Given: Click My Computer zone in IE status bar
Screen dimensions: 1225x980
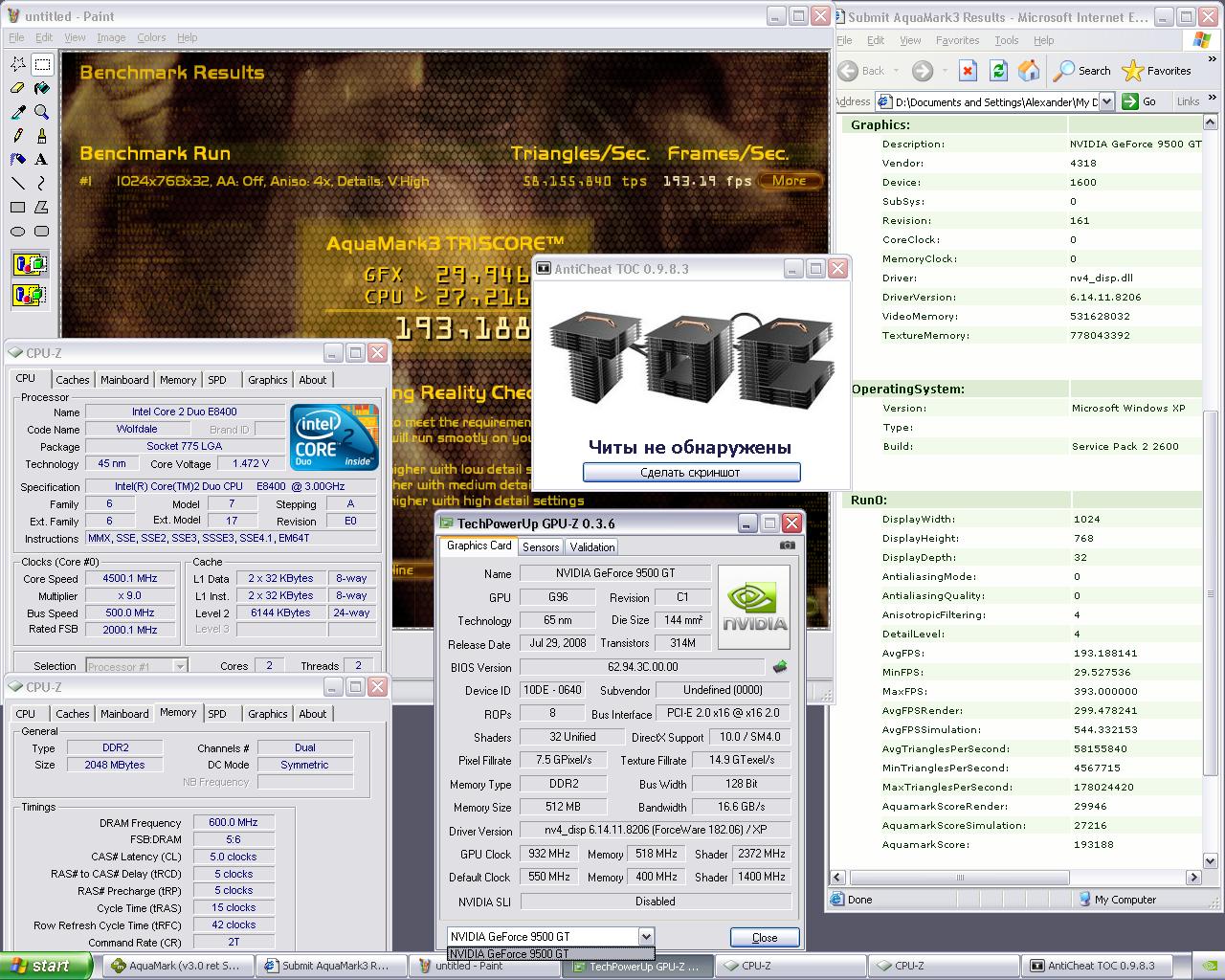Looking at the screenshot, I should 1118,900.
